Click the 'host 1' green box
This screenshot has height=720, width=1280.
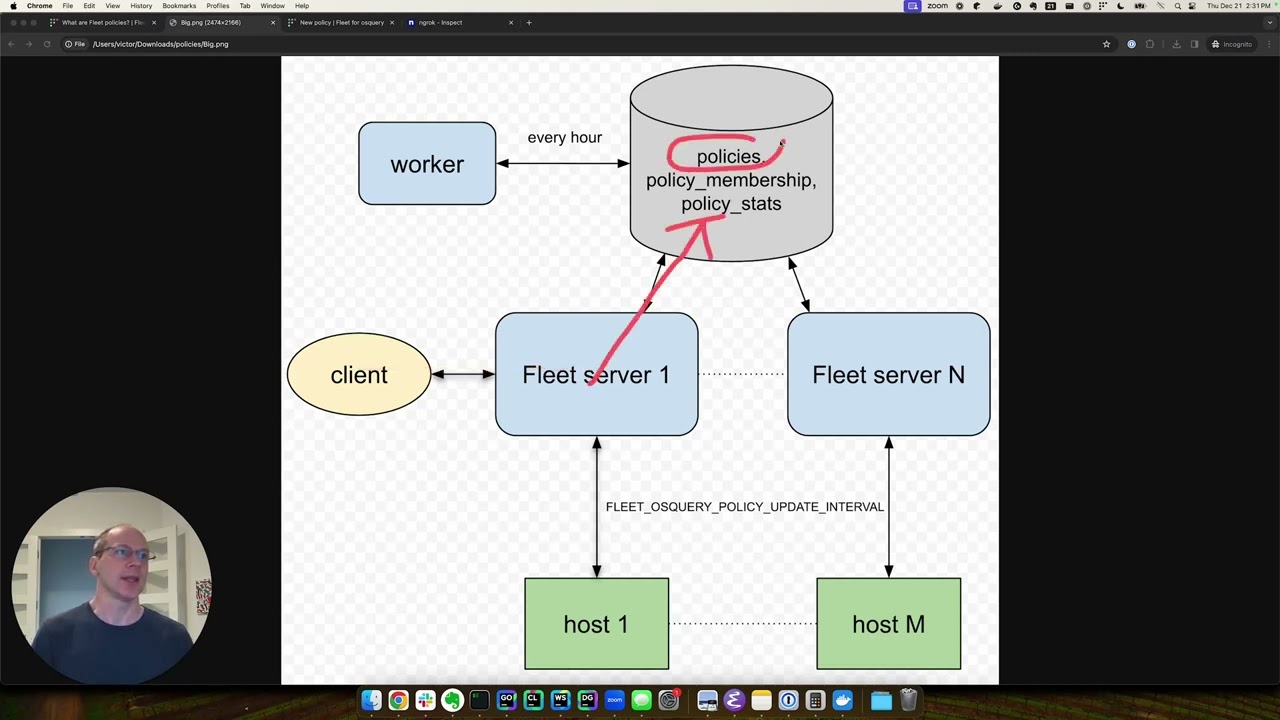click(597, 624)
